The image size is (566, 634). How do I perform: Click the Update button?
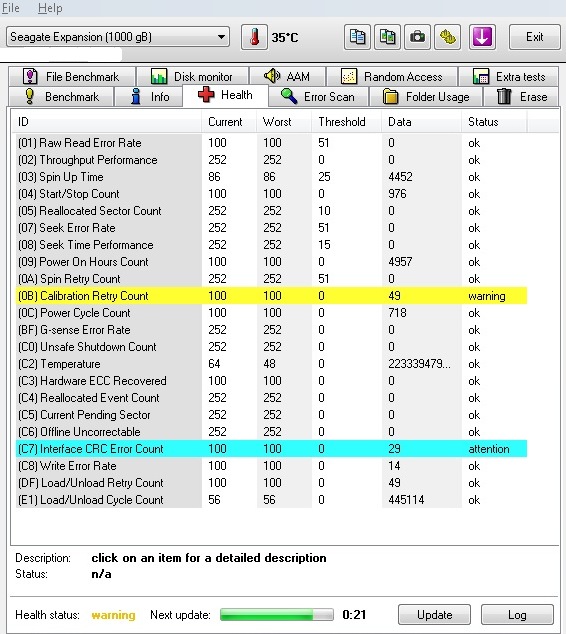(x=435, y=615)
